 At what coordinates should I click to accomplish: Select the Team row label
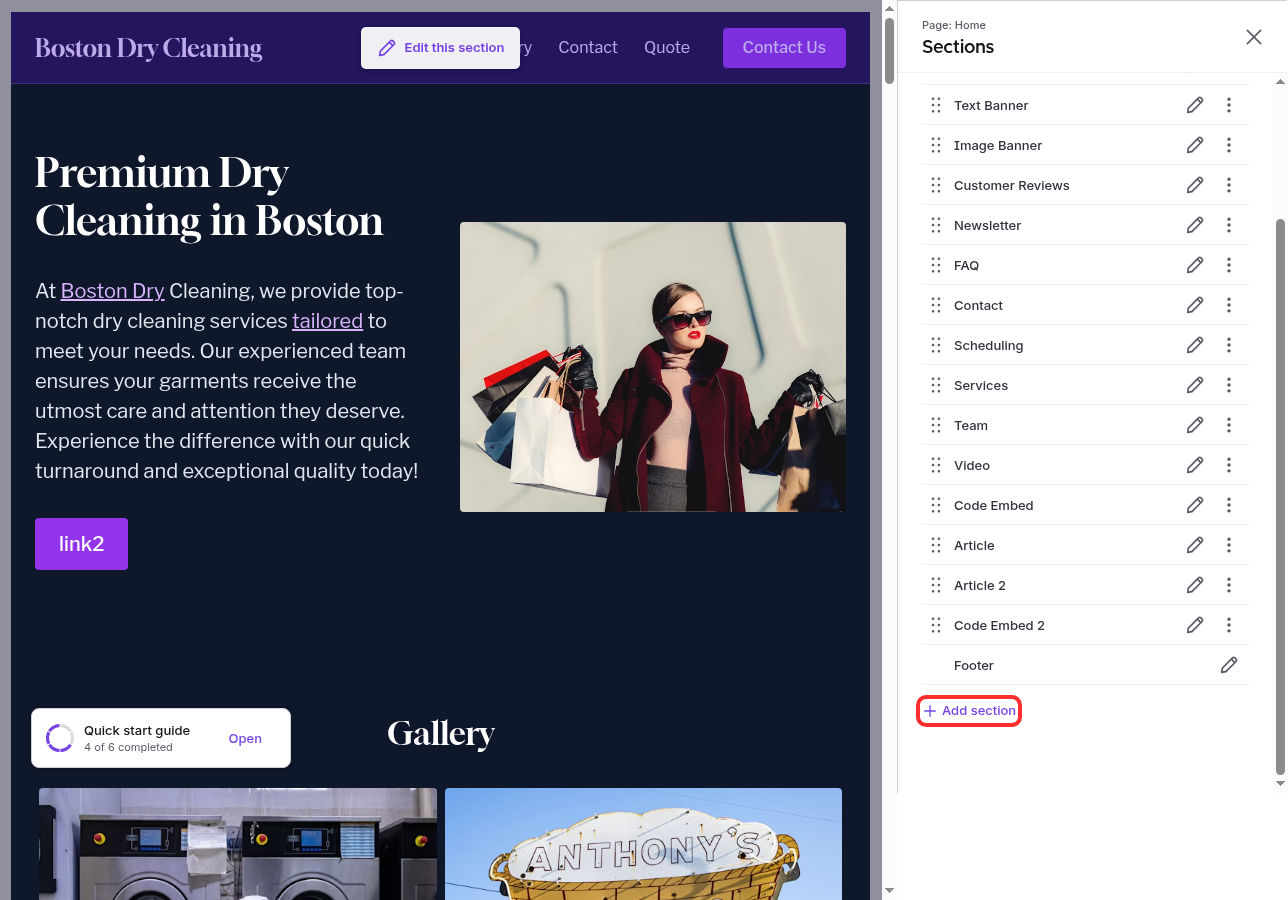coord(971,425)
